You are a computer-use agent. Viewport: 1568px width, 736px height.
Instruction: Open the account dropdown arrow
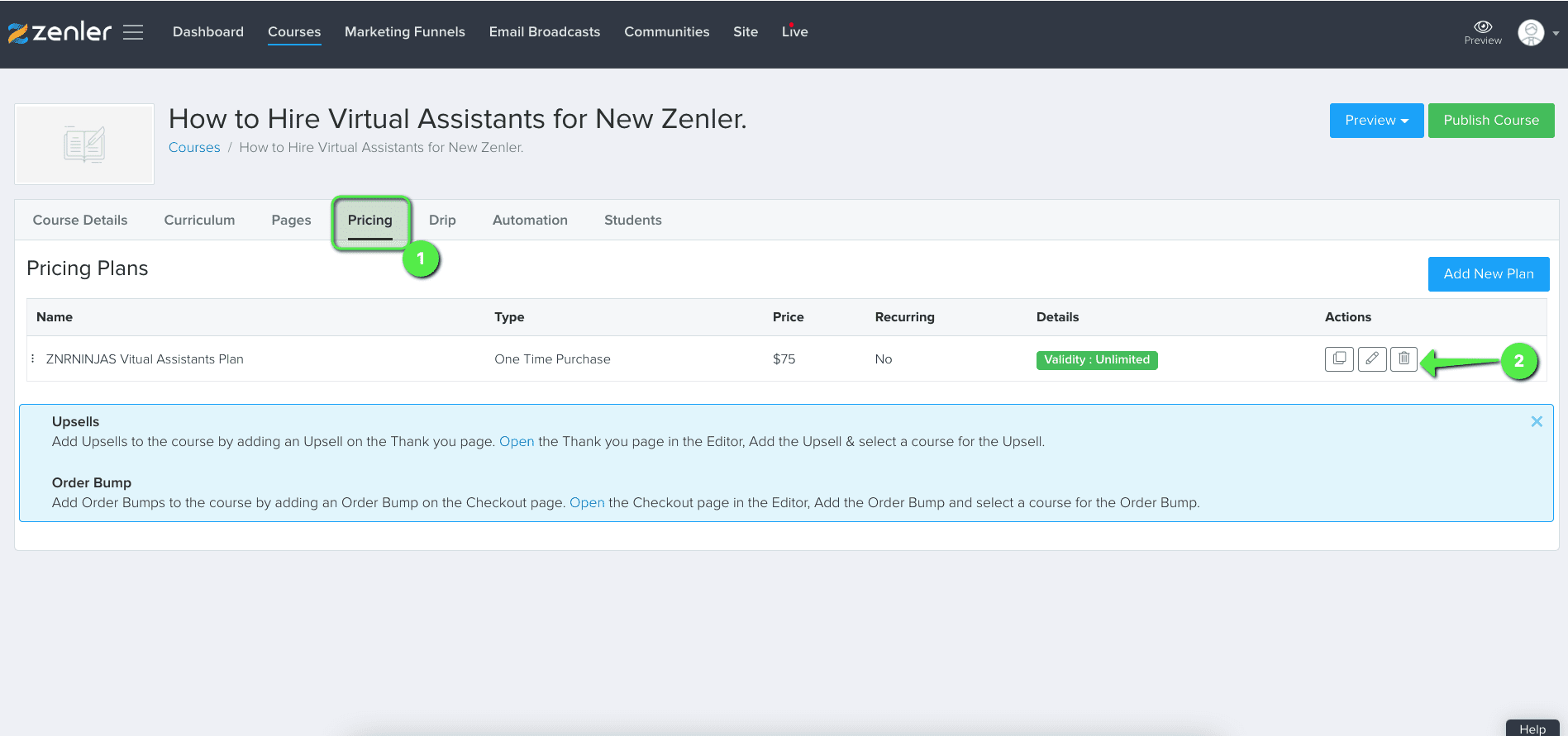[1556, 34]
